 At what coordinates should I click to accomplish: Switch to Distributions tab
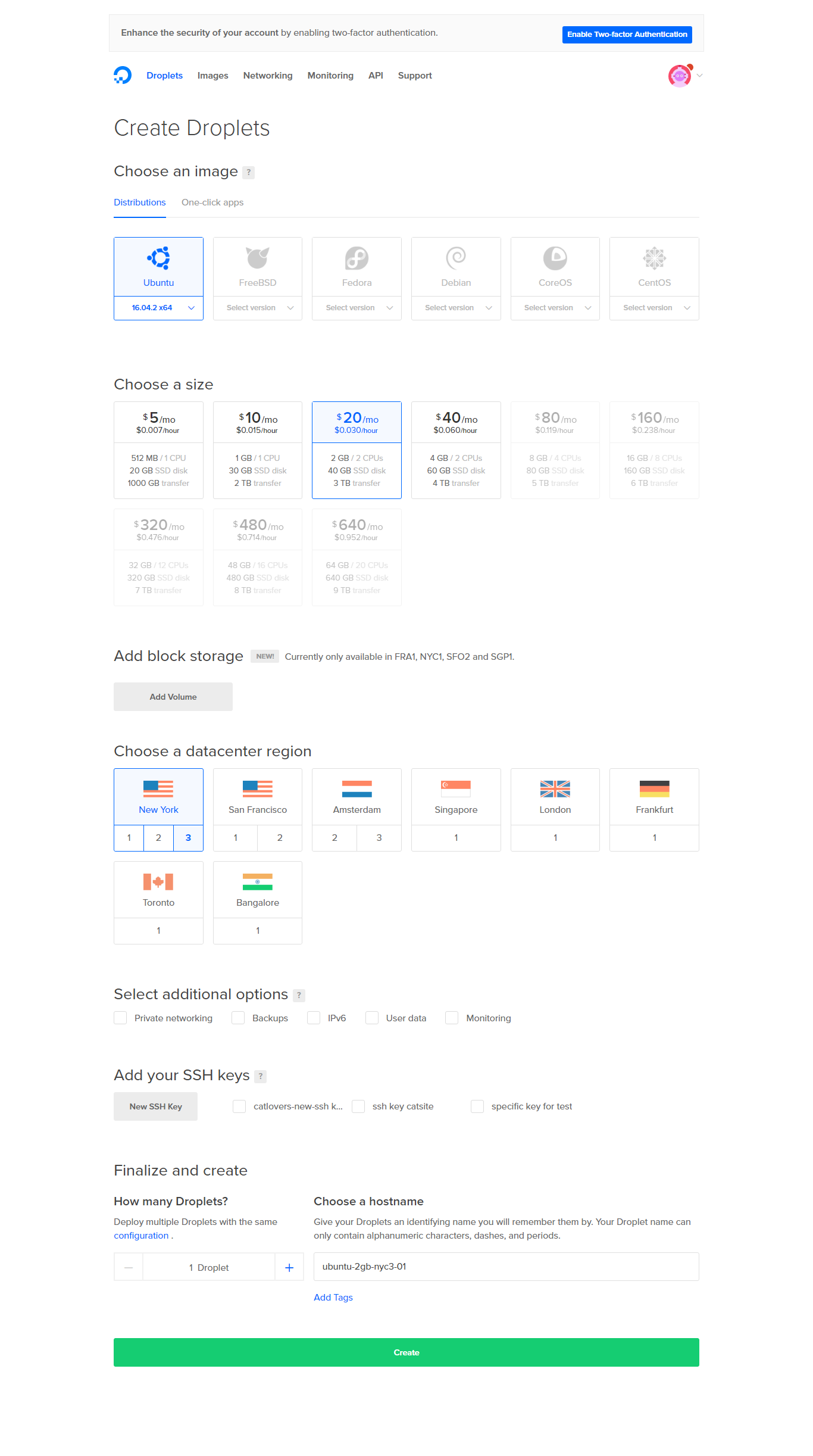(x=140, y=202)
